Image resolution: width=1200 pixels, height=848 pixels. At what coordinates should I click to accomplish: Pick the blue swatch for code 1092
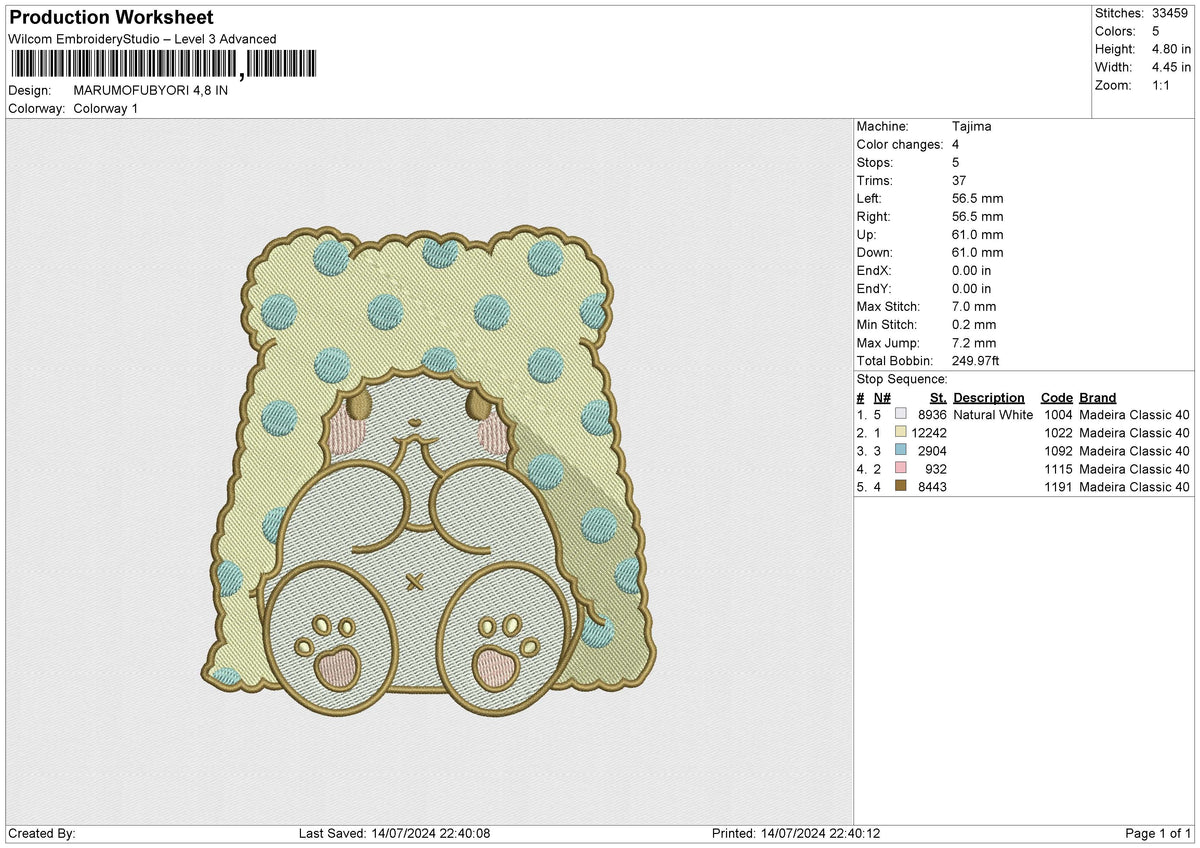pos(901,451)
